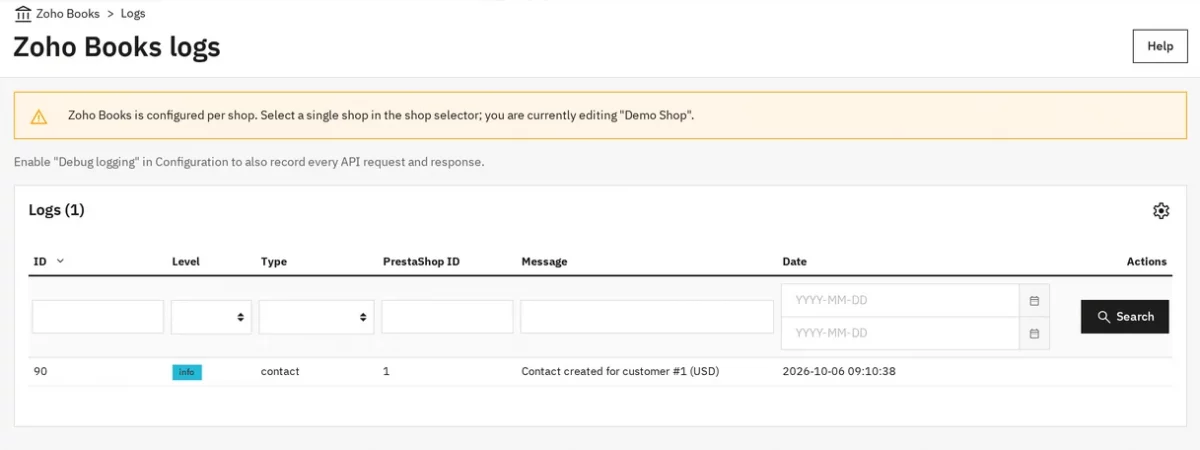The height and width of the screenshot is (450, 1200).
Task: Click the Message column header
Action: click(544, 261)
